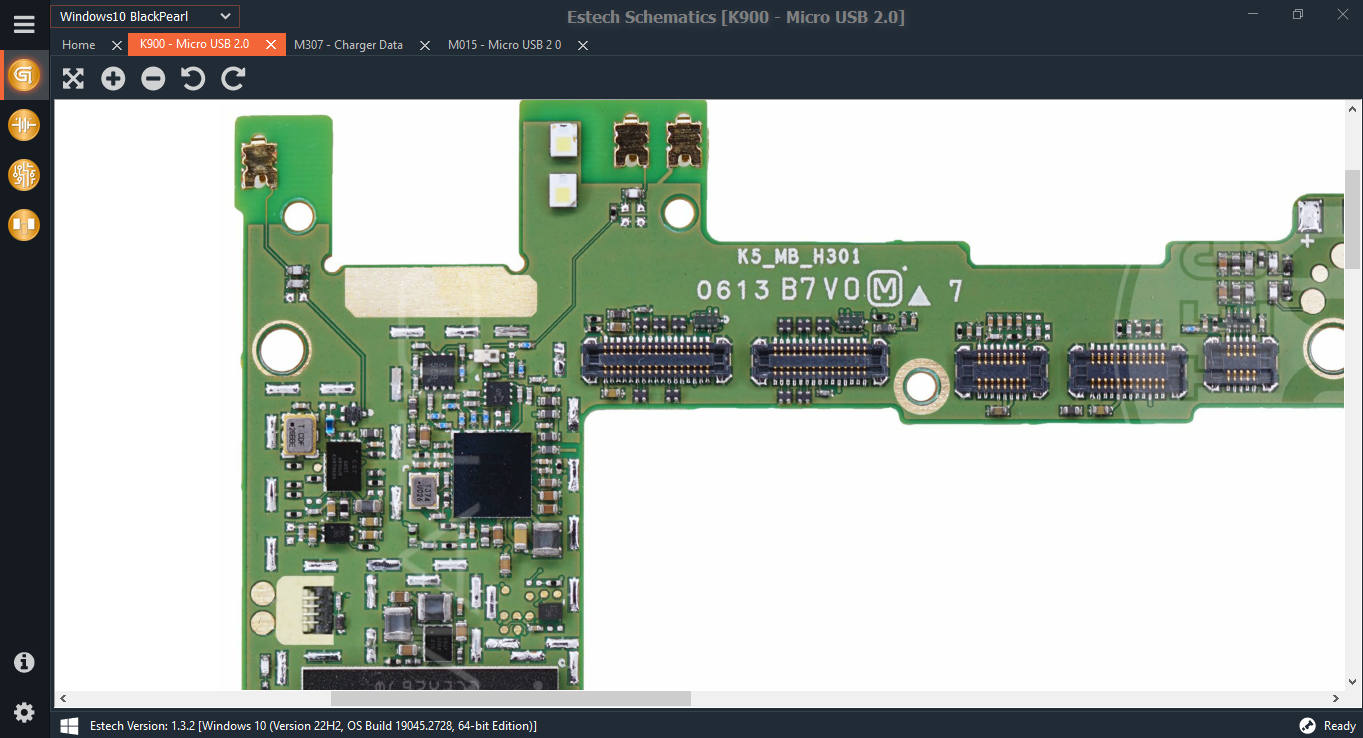The width and height of the screenshot is (1363, 738).
Task: Select the M015 - Micro USB 2.0 tab
Action: pyautogui.click(x=505, y=45)
